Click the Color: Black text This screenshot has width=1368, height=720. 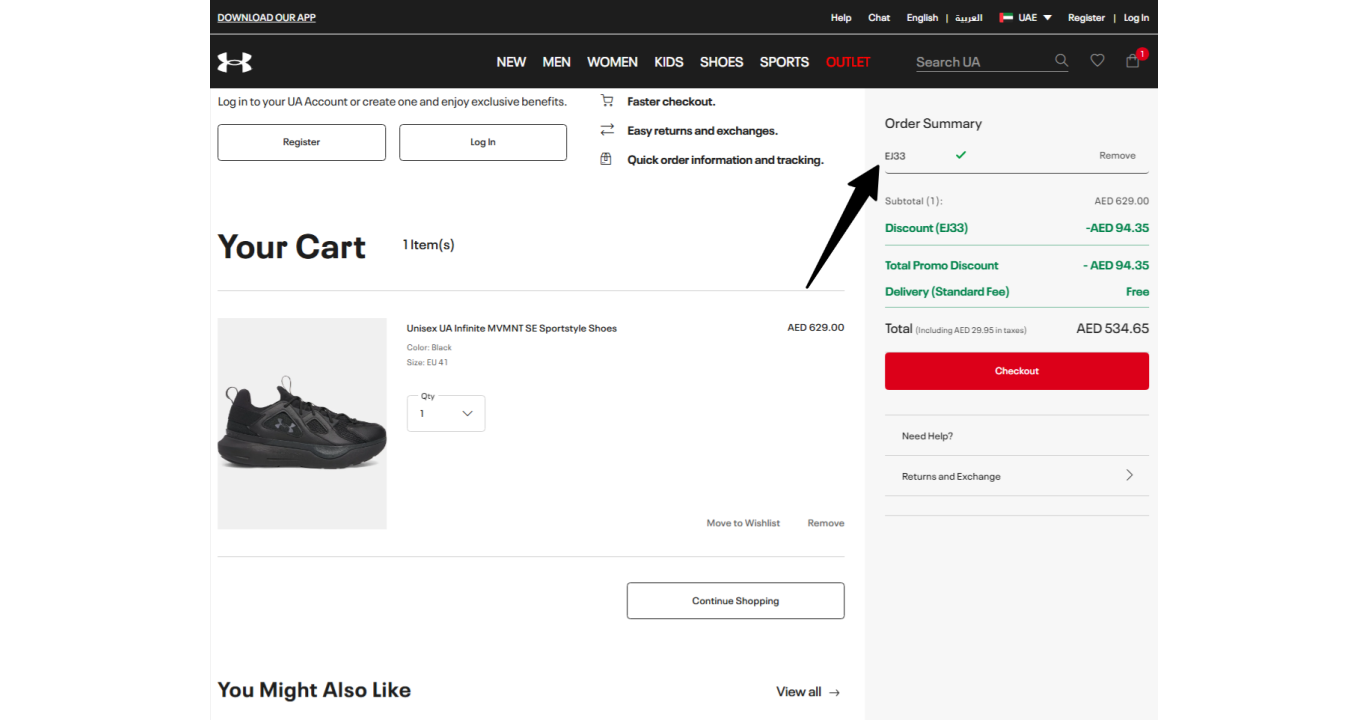429,347
